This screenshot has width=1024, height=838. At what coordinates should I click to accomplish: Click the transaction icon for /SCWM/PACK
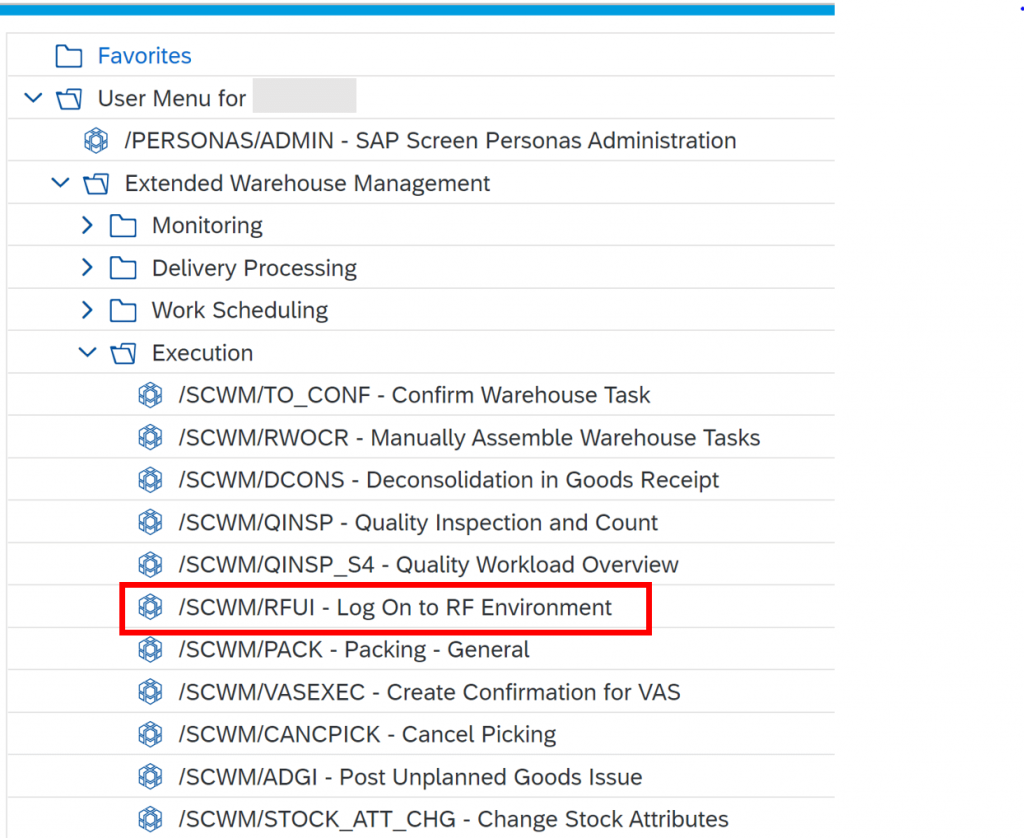[150, 650]
